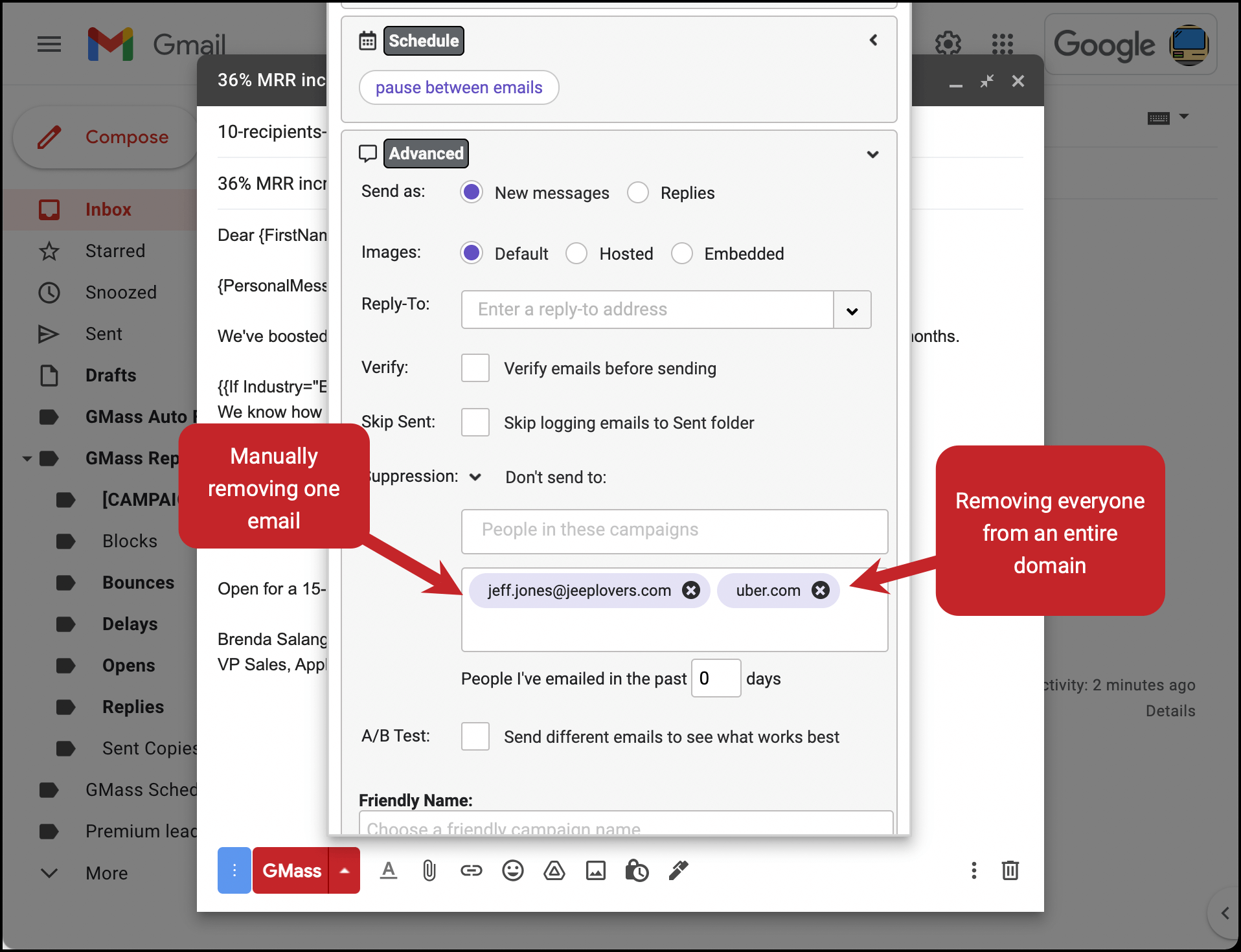Image resolution: width=1241 pixels, height=952 pixels.
Task: Collapse the Advanced section chevron
Action: [873, 154]
